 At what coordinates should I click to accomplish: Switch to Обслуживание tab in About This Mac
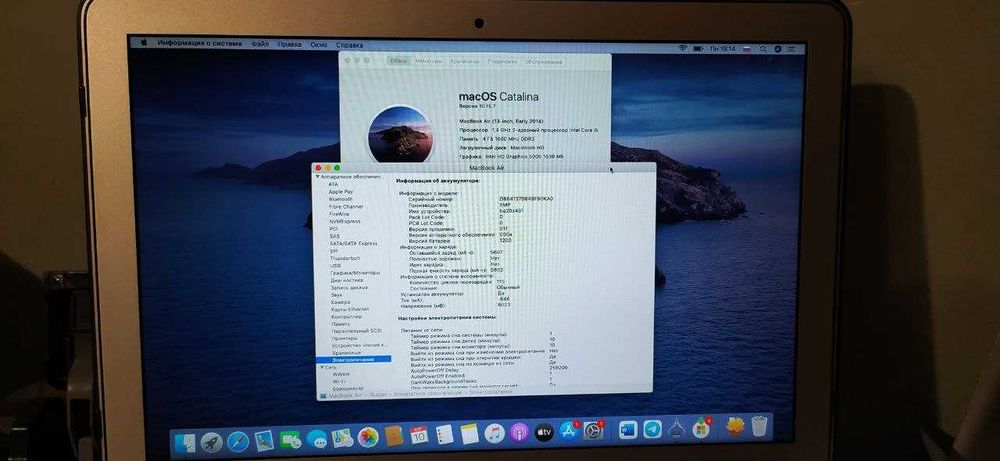[x=543, y=62]
